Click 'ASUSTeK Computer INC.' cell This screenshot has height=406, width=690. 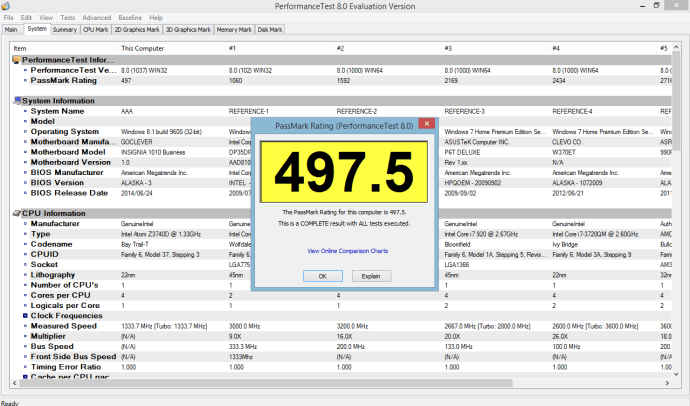coord(477,142)
